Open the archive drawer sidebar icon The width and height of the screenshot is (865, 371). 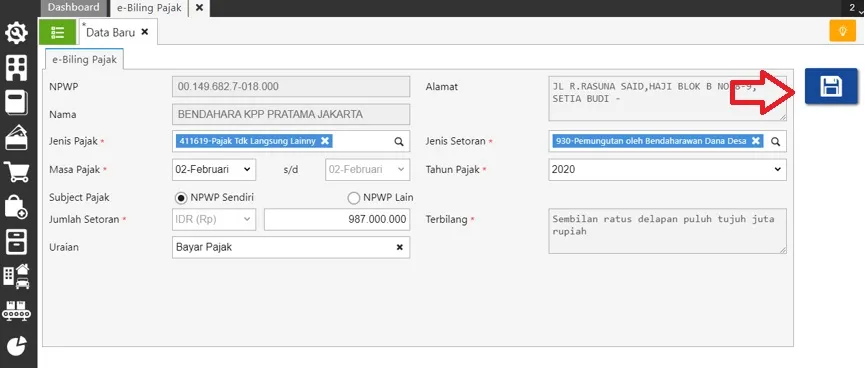(17, 241)
